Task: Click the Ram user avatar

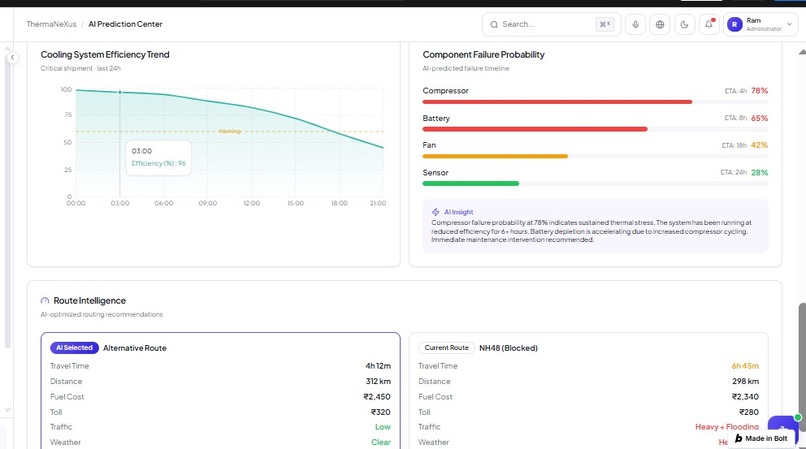Action: 735,24
